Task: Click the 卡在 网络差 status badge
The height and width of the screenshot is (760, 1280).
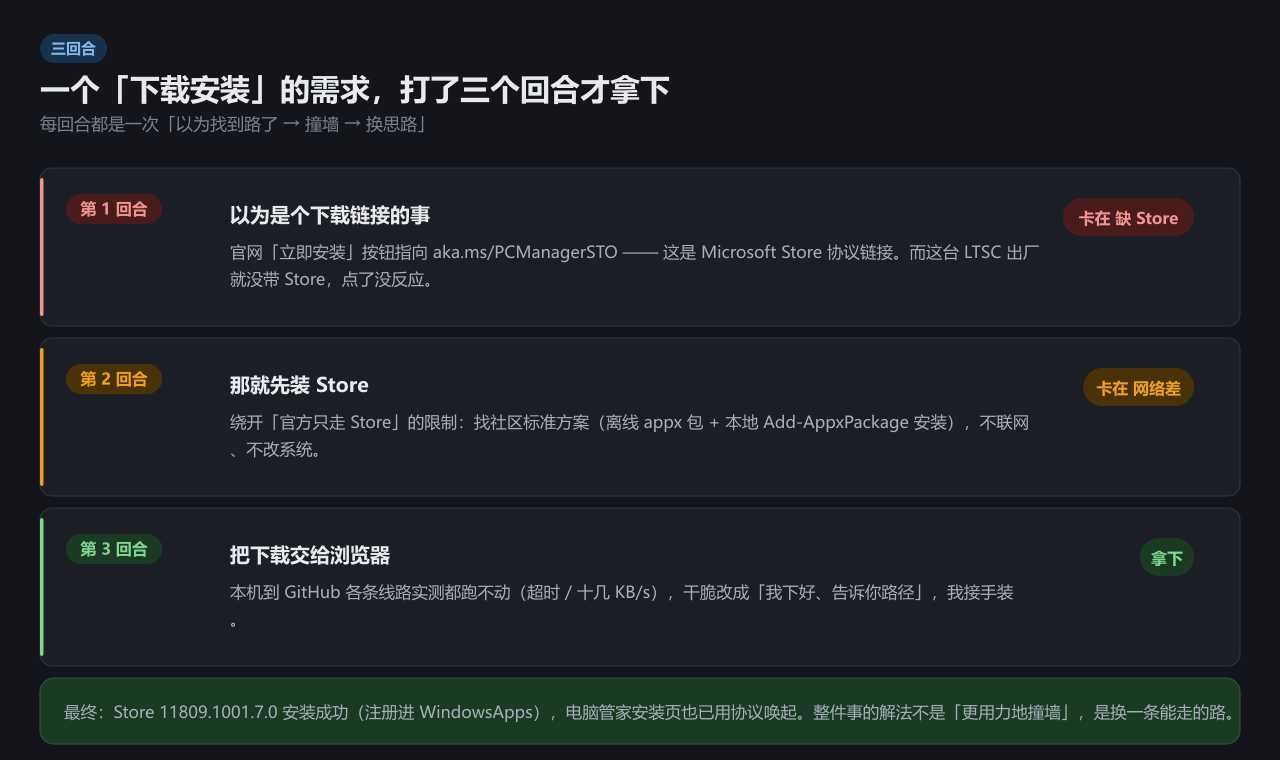Action: (x=1138, y=388)
